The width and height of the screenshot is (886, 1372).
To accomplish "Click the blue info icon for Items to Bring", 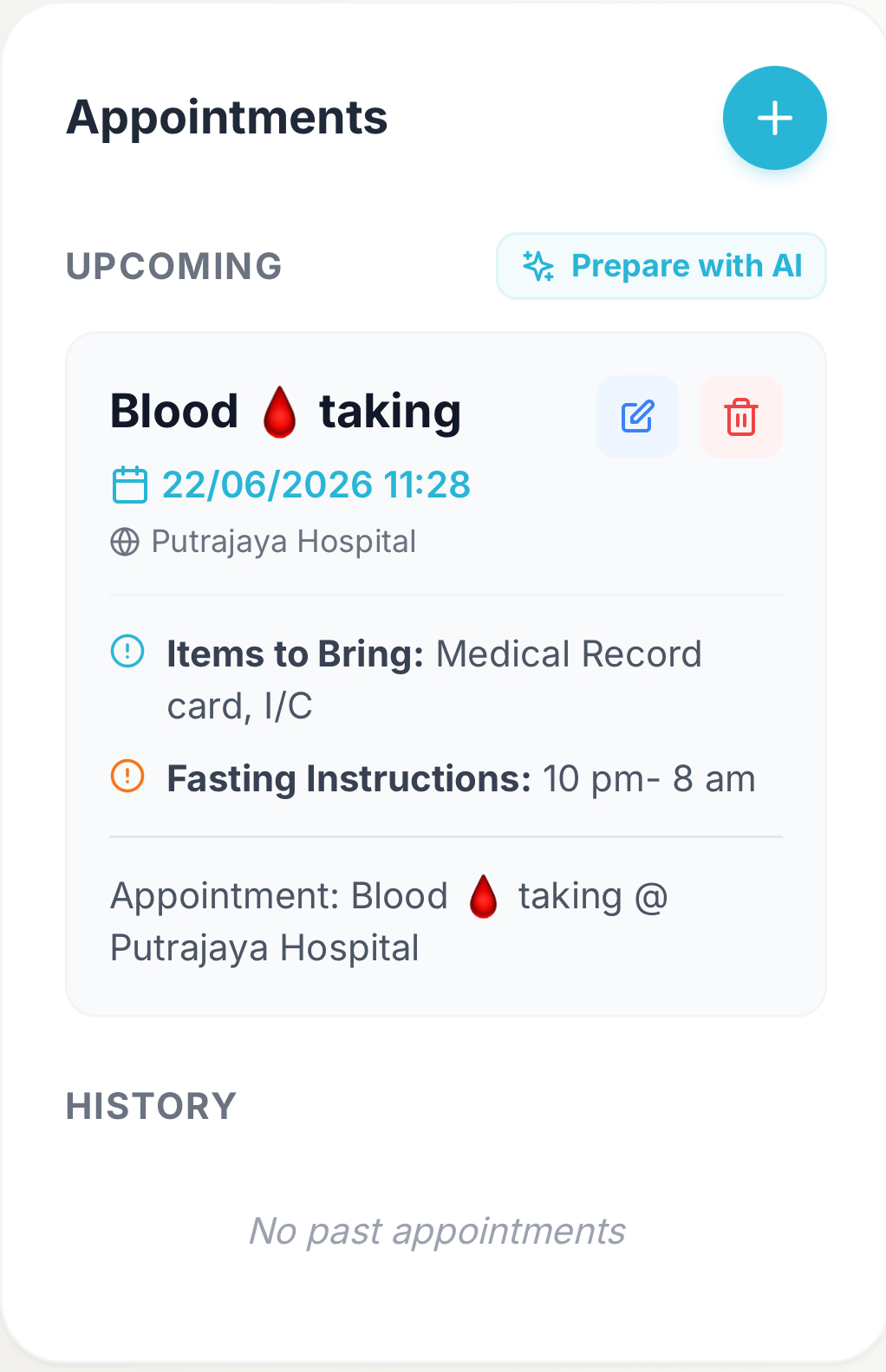I will pos(127,651).
